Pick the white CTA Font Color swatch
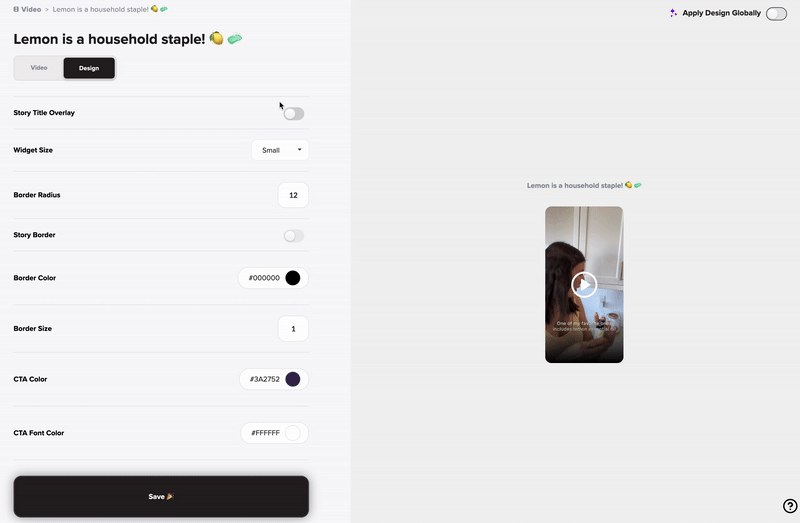800x523 pixels. tap(293, 433)
